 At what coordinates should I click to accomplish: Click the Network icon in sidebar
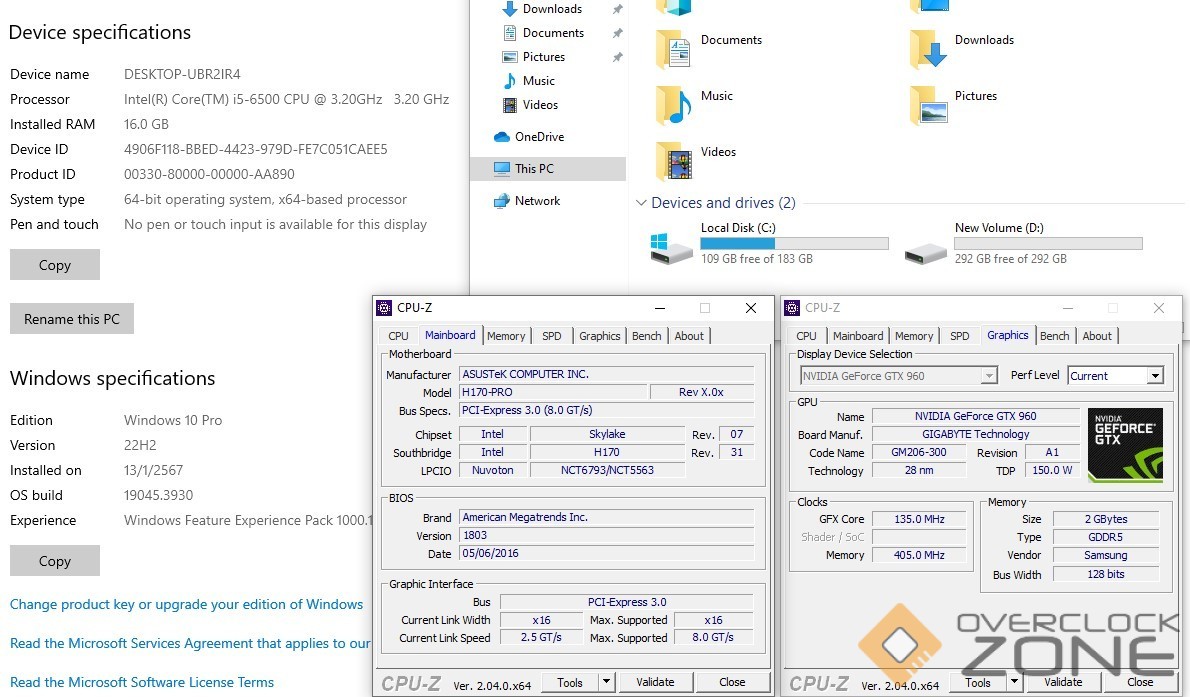502,201
